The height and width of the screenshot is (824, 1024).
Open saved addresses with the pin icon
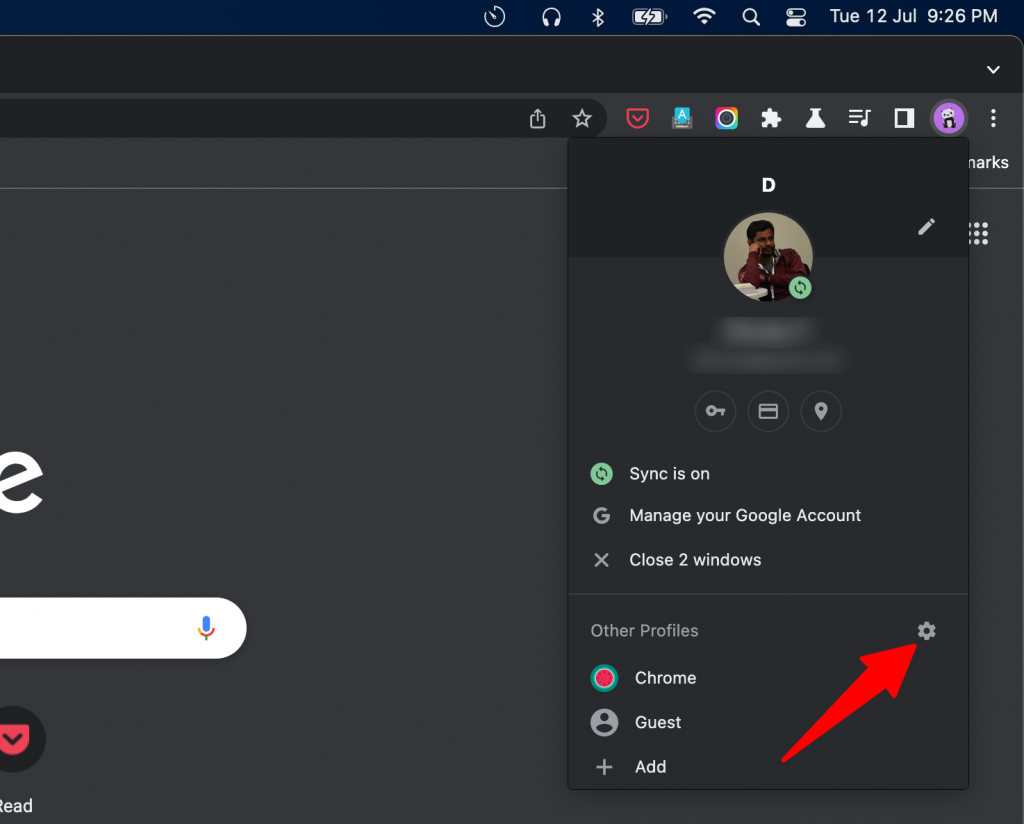coord(821,411)
